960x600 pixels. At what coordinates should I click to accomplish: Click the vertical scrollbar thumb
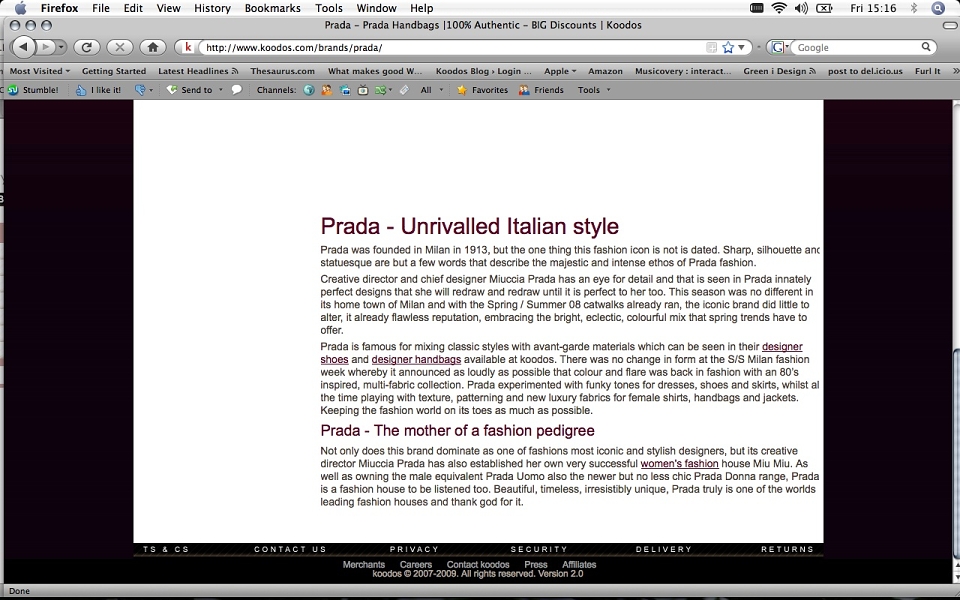956,453
